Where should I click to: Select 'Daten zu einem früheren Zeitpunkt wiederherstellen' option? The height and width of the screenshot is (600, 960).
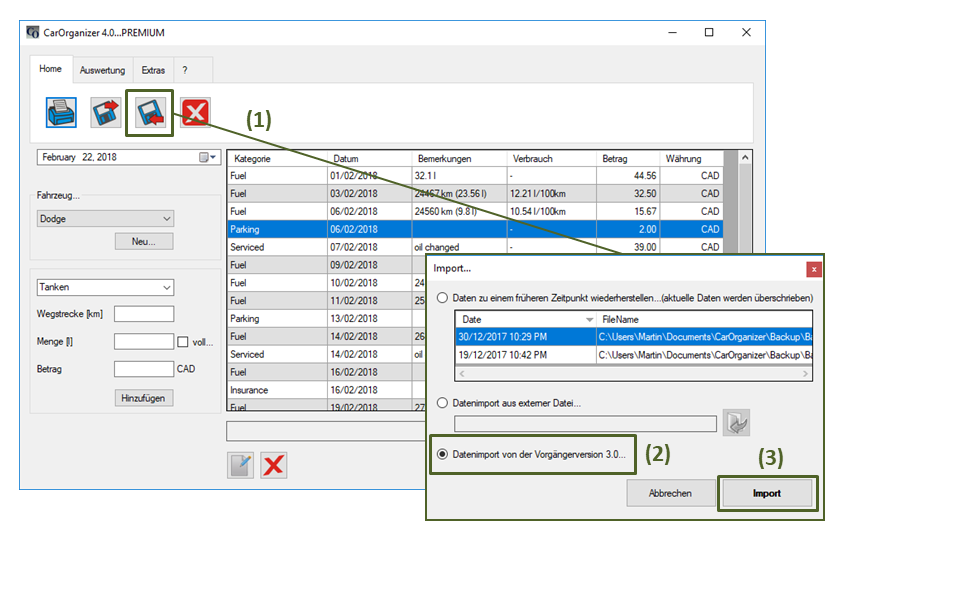pyautogui.click(x=443, y=298)
